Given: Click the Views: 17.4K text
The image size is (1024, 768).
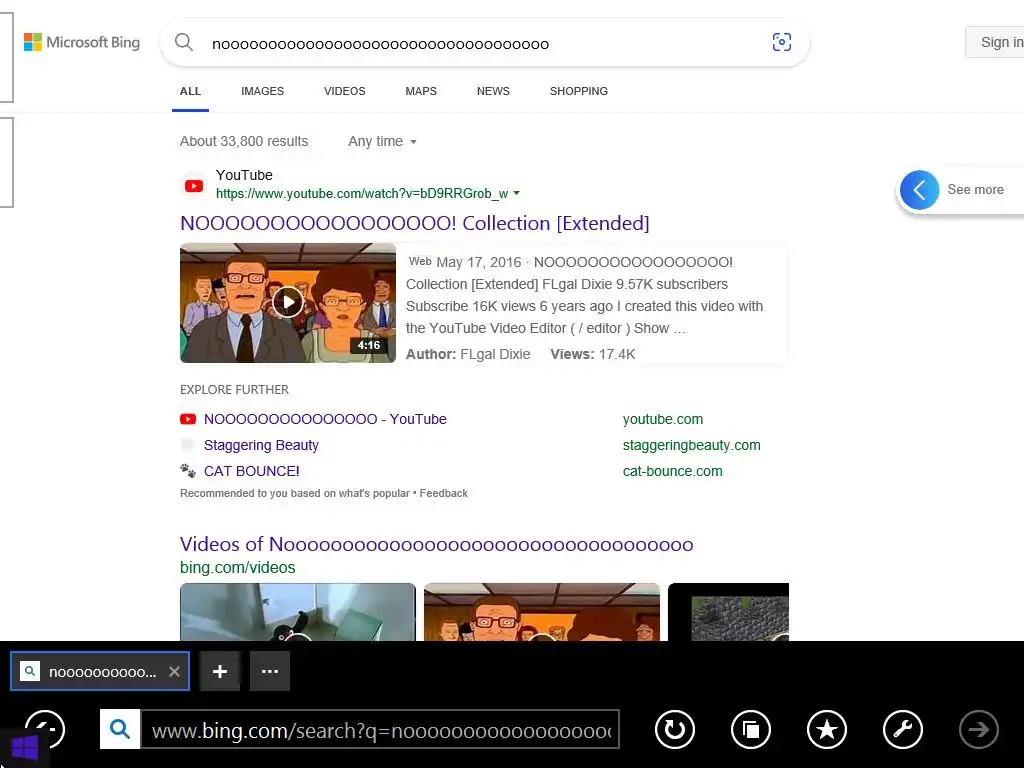Looking at the screenshot, I should 592,354.
